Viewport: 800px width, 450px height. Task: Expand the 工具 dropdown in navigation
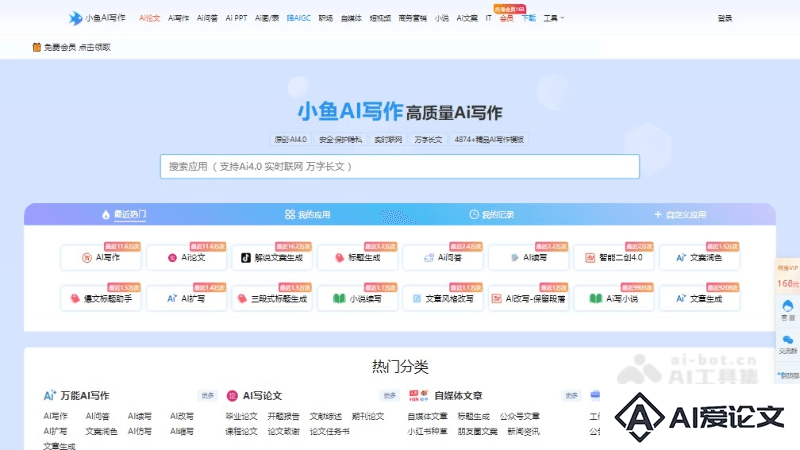tap(554, 18)
